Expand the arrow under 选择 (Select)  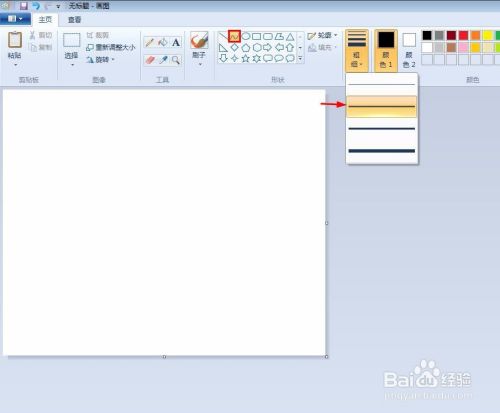(x=72, y=65)
